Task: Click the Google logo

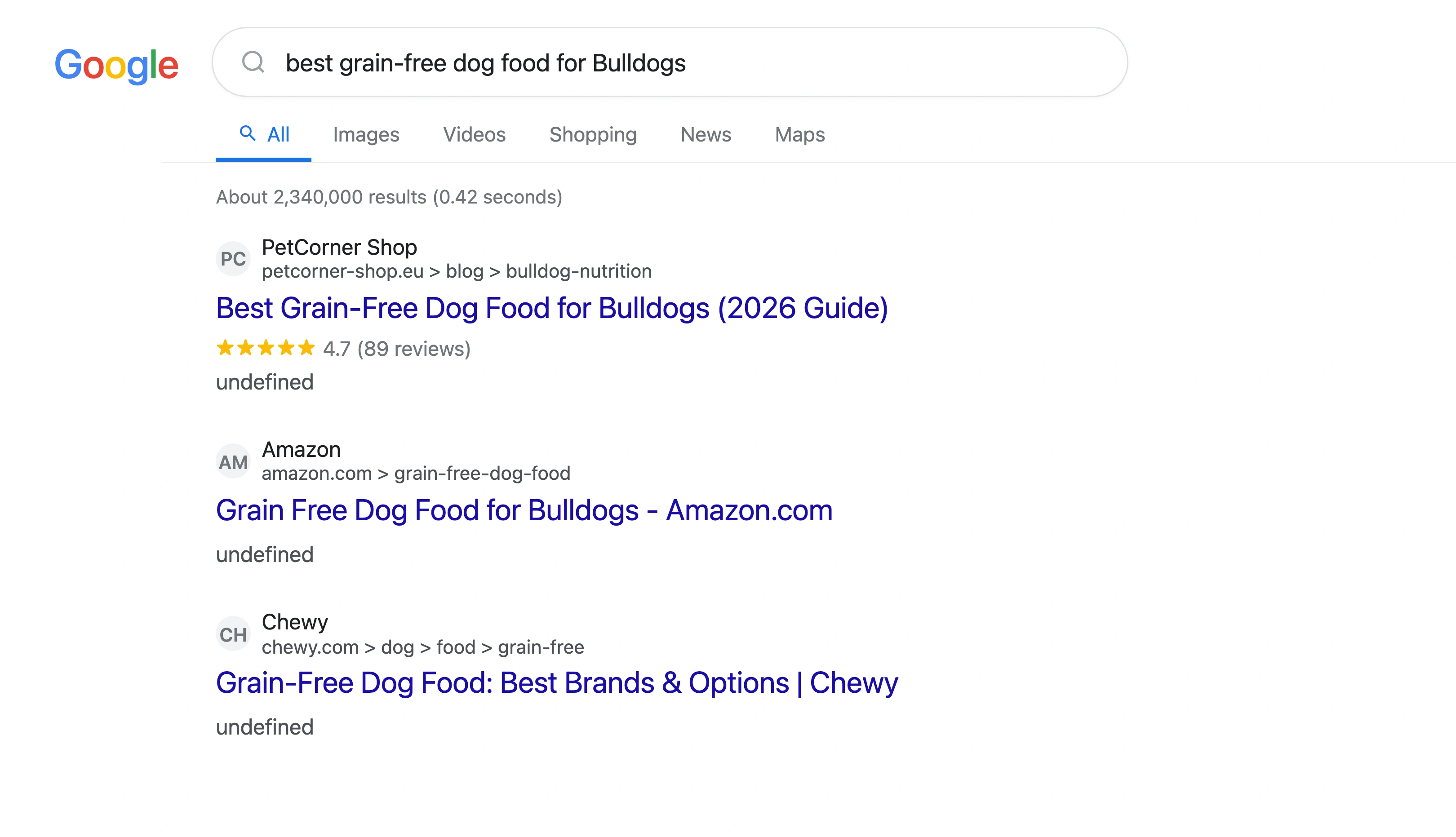Action: coord(117,64)
